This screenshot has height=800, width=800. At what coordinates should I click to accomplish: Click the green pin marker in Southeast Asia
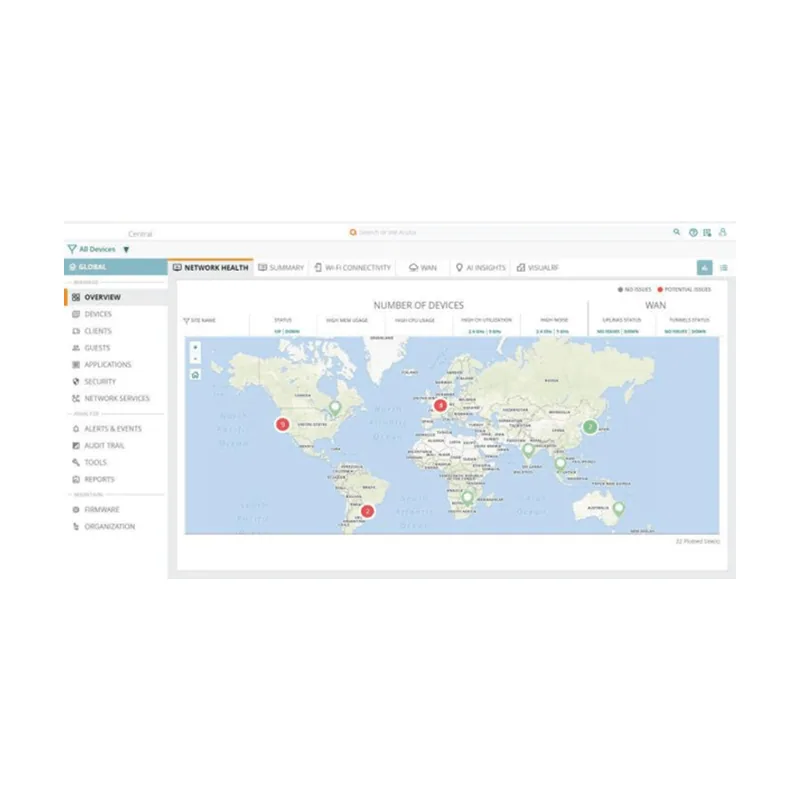pos(560,464)
